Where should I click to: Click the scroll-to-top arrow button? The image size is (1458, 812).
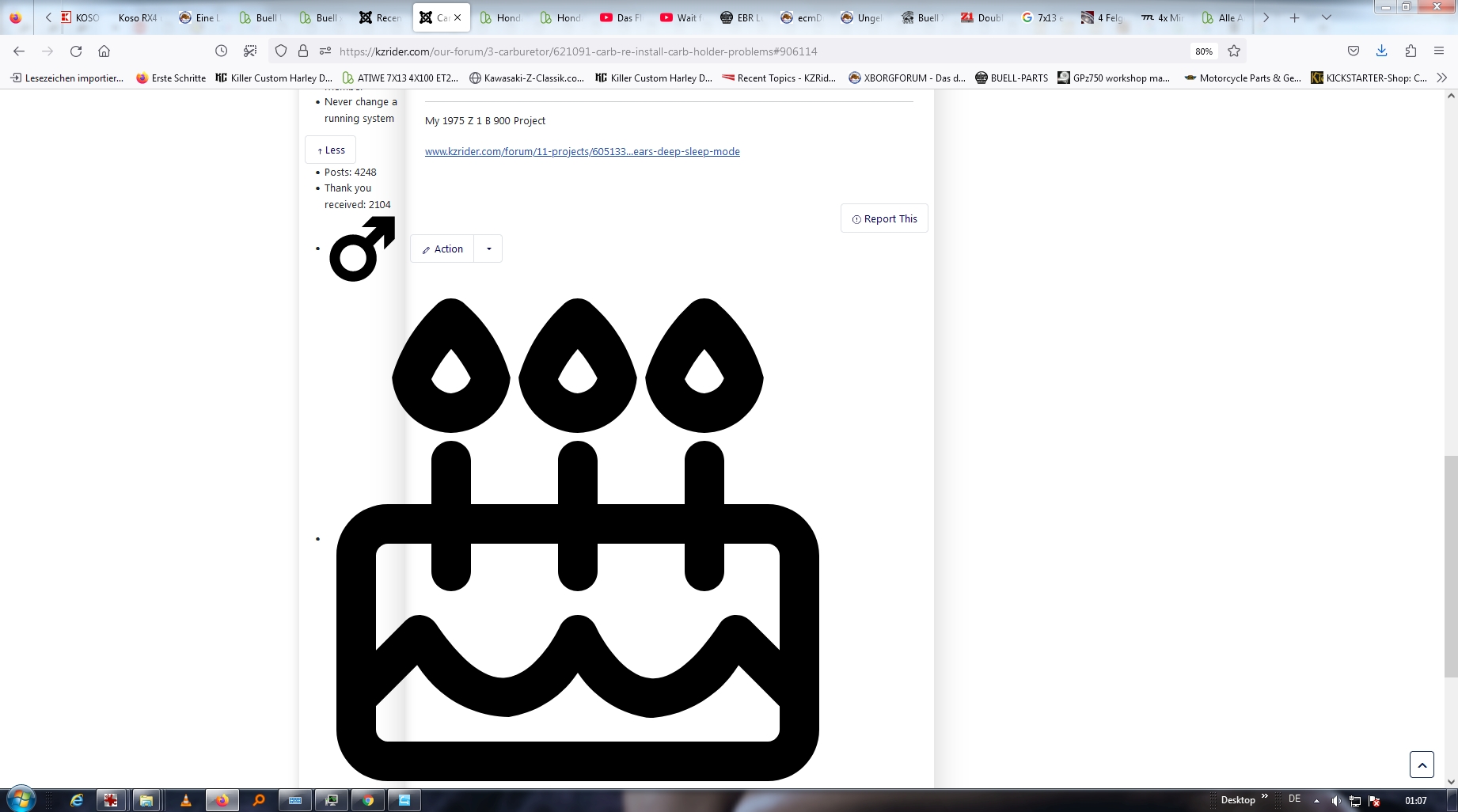[1422, 765]
